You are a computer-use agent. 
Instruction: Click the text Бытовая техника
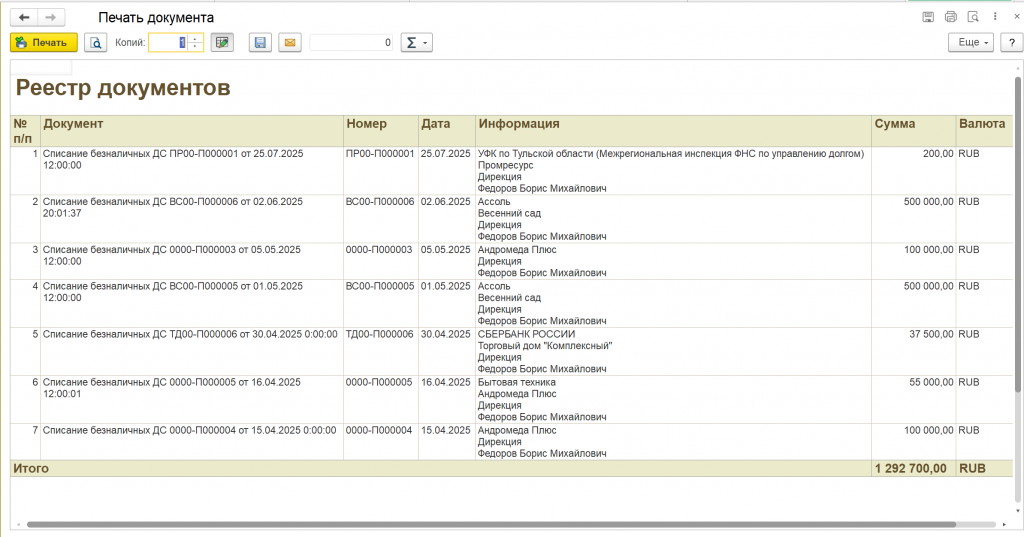[517, 382]
